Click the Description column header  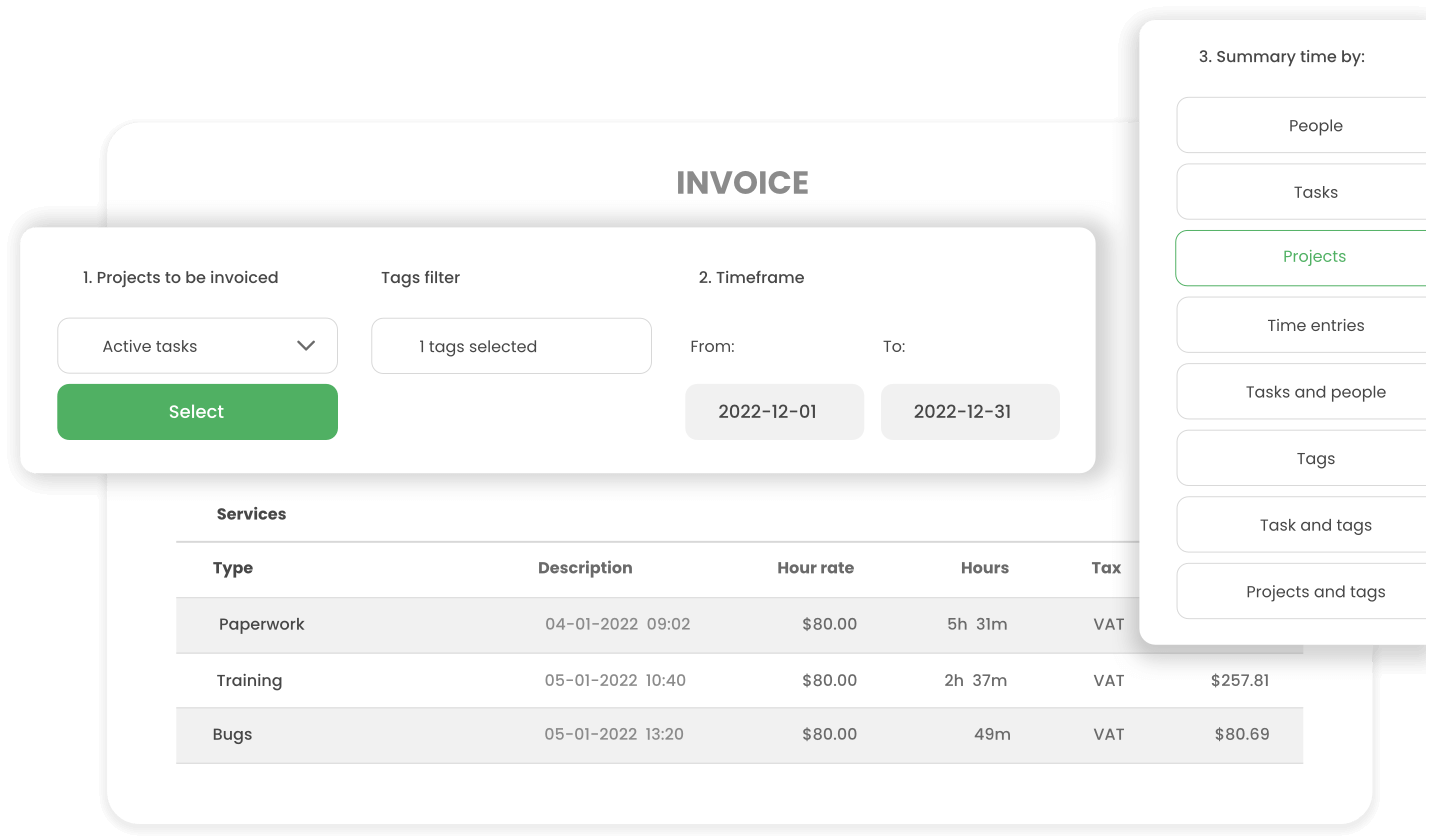click(585, 568)
